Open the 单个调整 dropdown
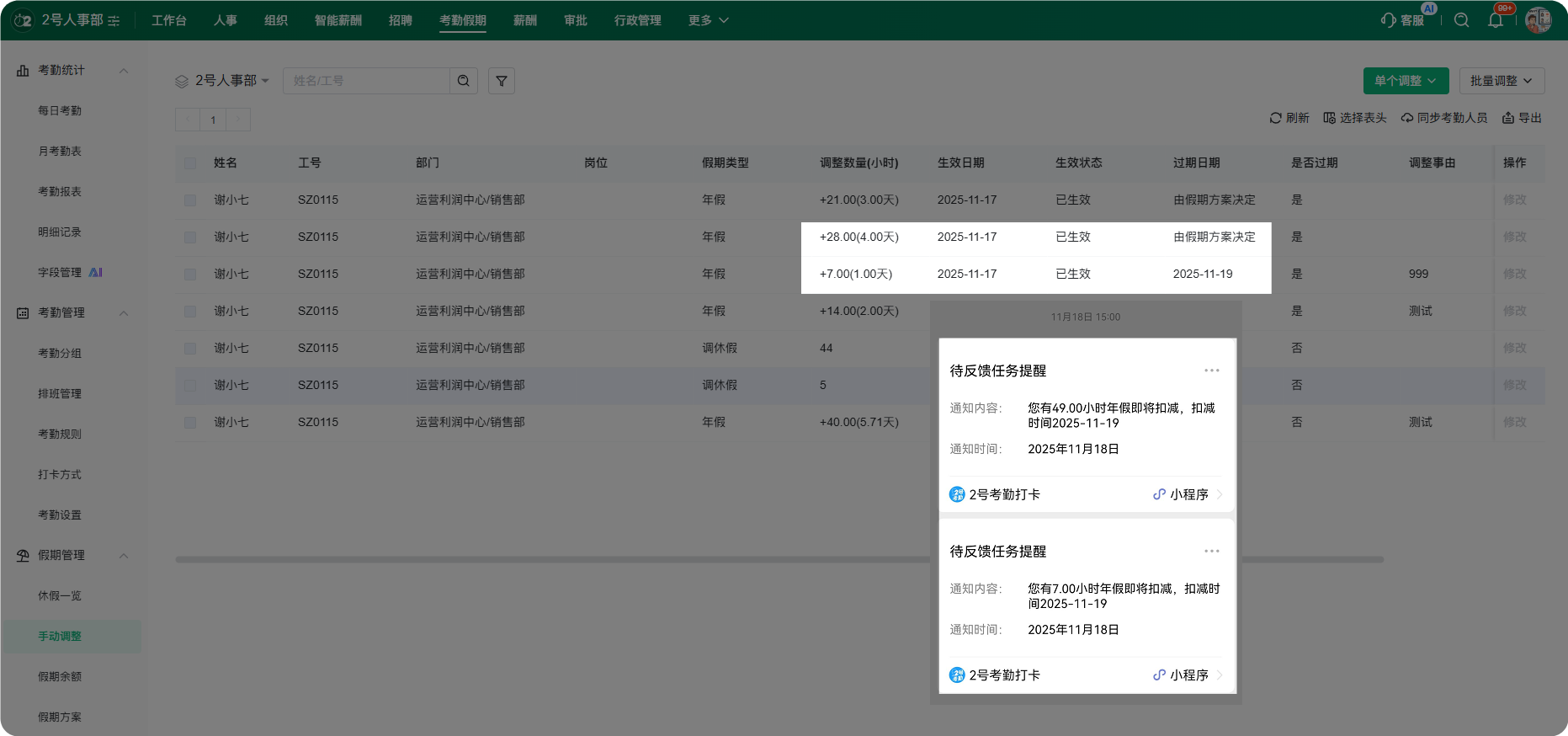The height and width of the screenshot is (736, 1568). coord(1406,81)
